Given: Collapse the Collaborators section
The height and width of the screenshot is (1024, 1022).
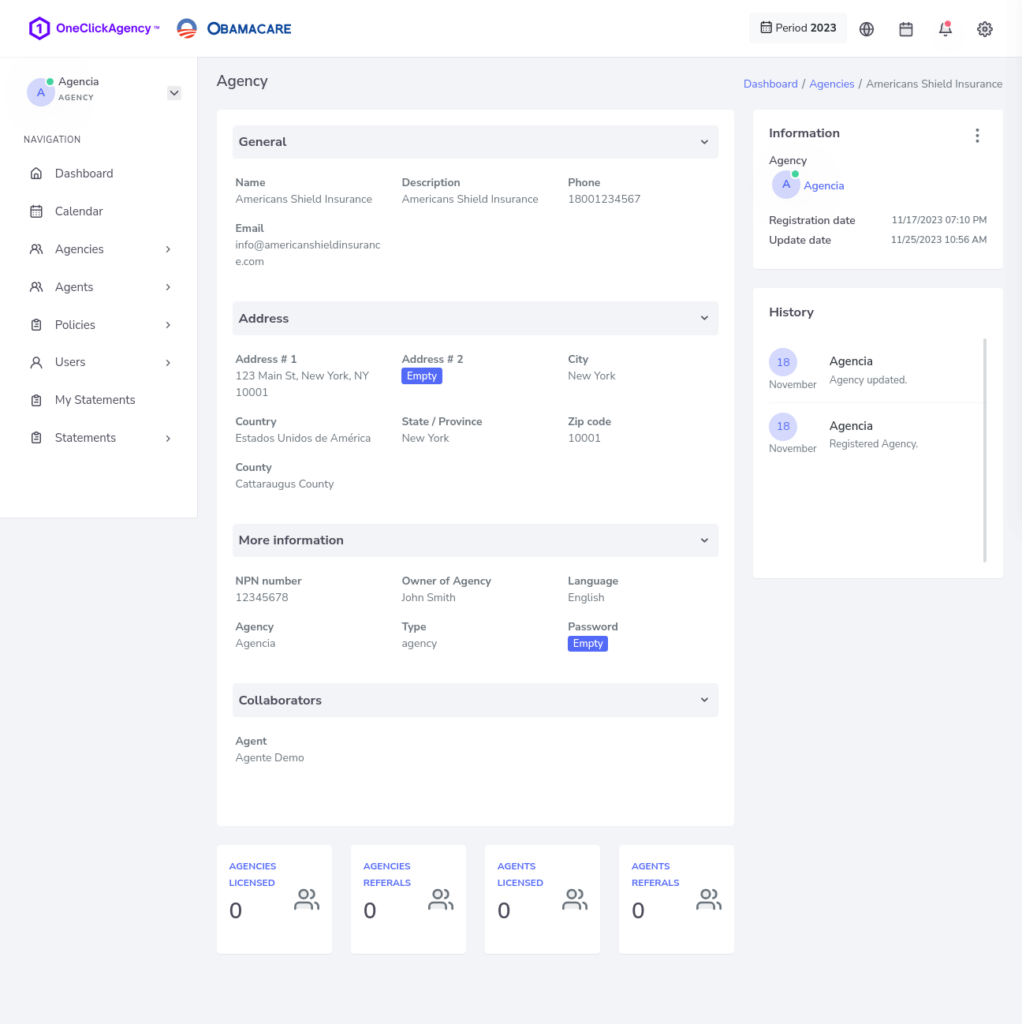Looking at the screenshot, I should point(704,700).
